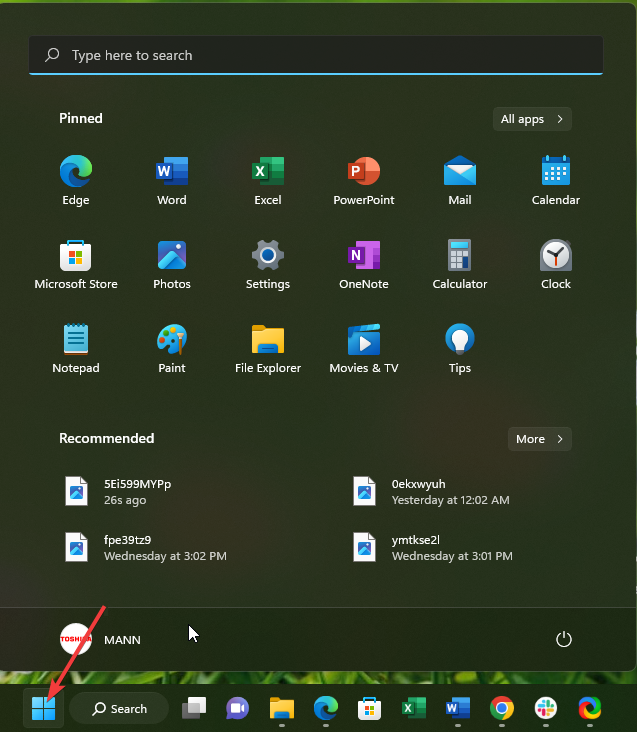Screen dimensions: 637x732
Task: Launch Word from pinned apps
Action: click(172, 181)
